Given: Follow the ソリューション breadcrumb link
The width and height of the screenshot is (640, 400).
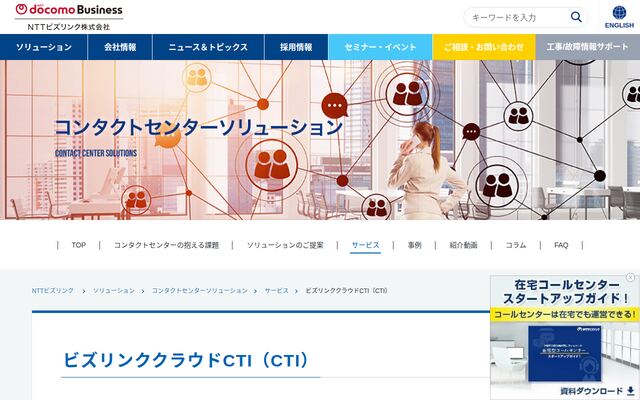Looking at the screenshot, I should [x=113, y=291].
